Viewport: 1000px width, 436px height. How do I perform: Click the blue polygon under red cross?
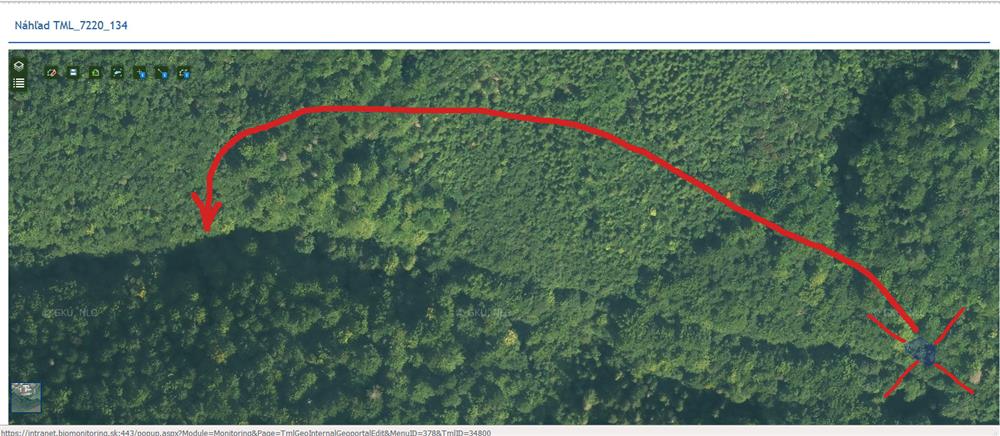pos(920,351)
